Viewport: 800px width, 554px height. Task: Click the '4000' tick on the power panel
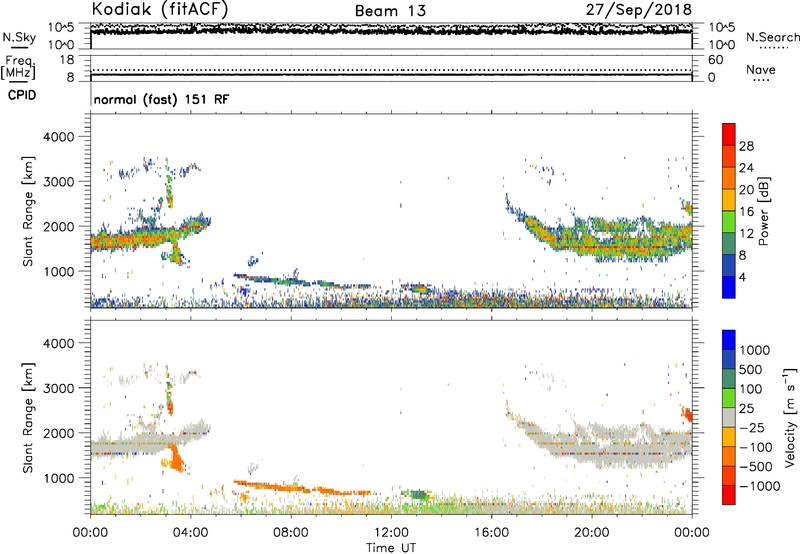click(59, 137)
